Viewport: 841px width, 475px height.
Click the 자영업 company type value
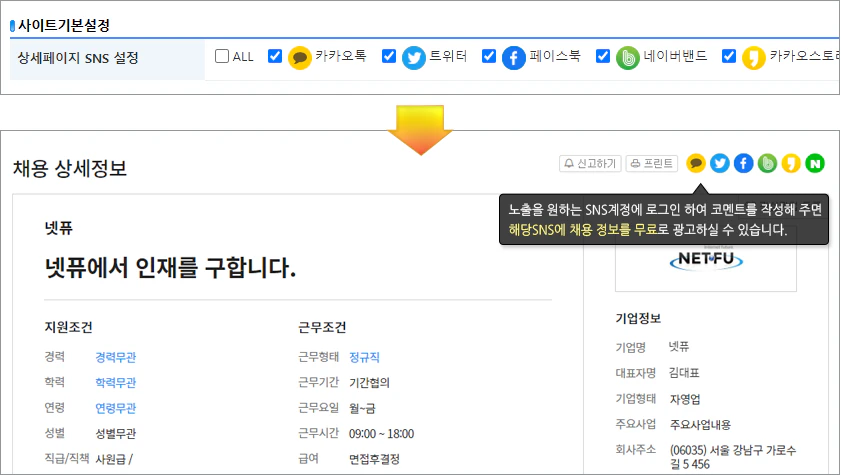click(x=684, y=399)
